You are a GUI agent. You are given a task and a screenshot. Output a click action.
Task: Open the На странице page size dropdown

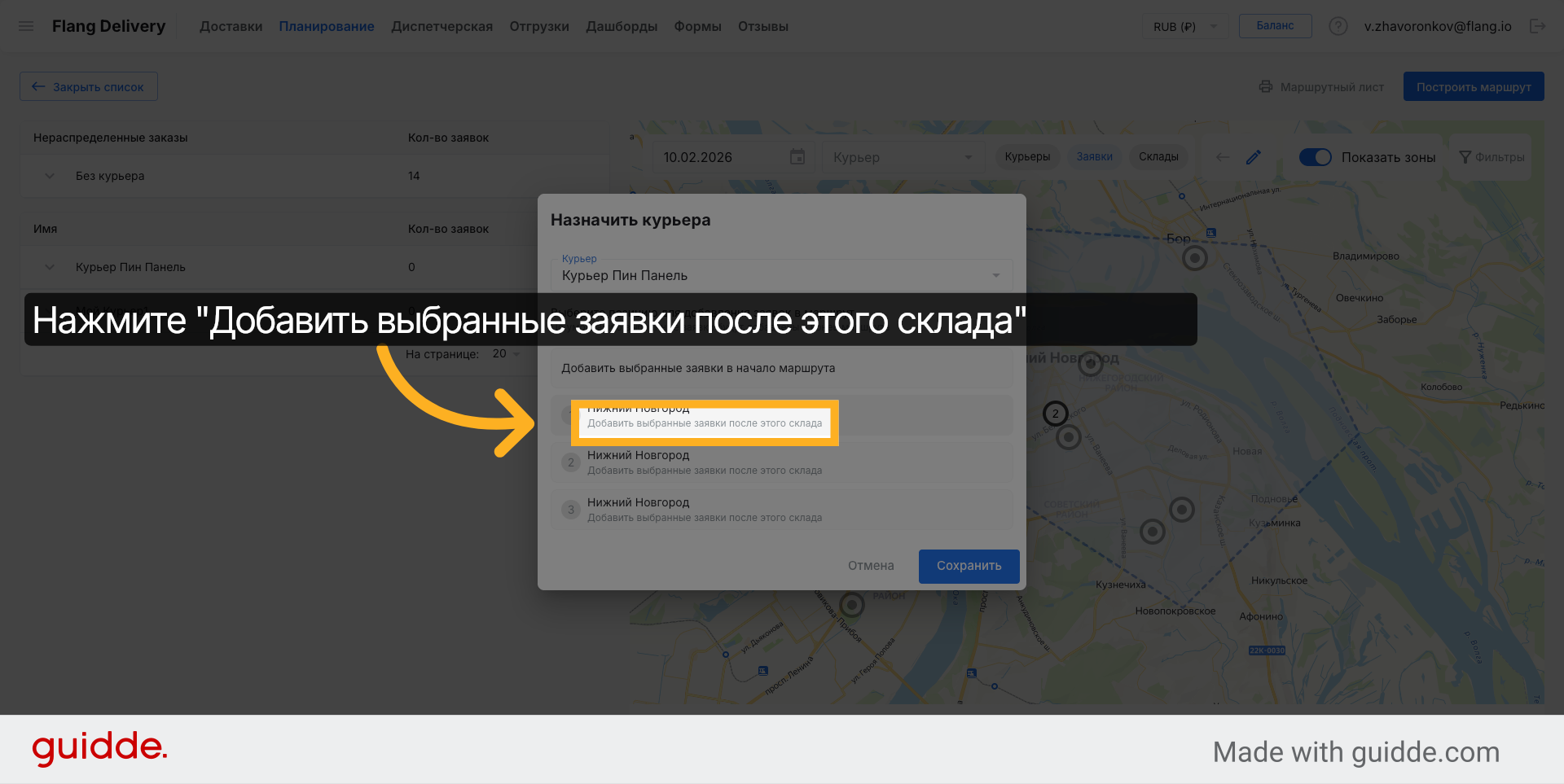pyautogui.click(x=506, y=353)
